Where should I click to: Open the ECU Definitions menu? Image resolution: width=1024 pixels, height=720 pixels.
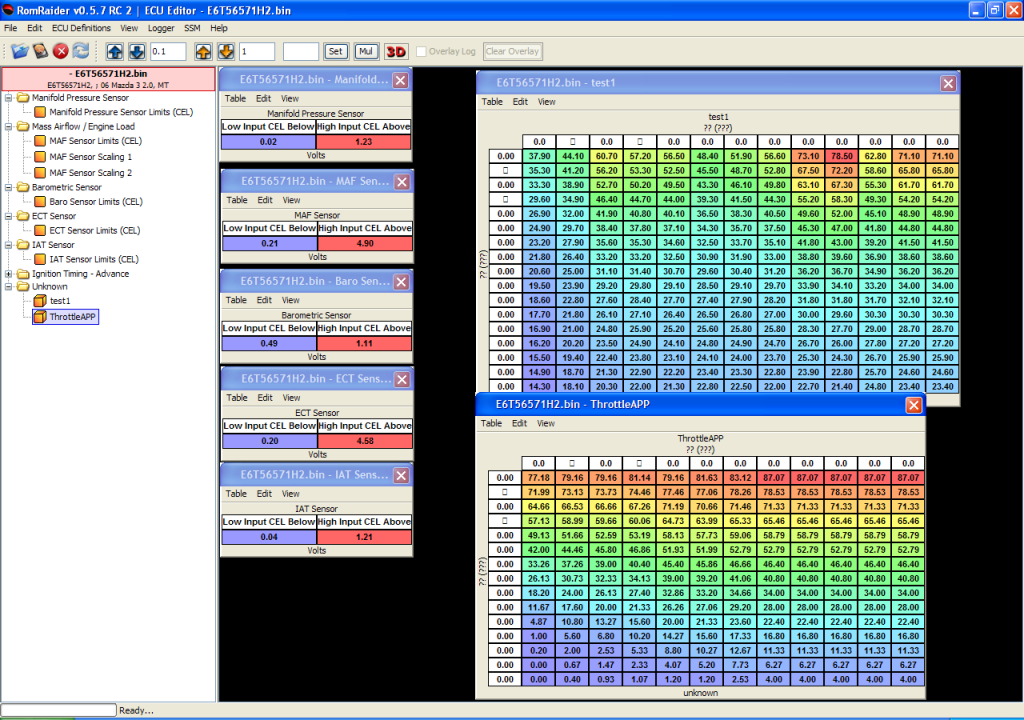click(80, 28)
